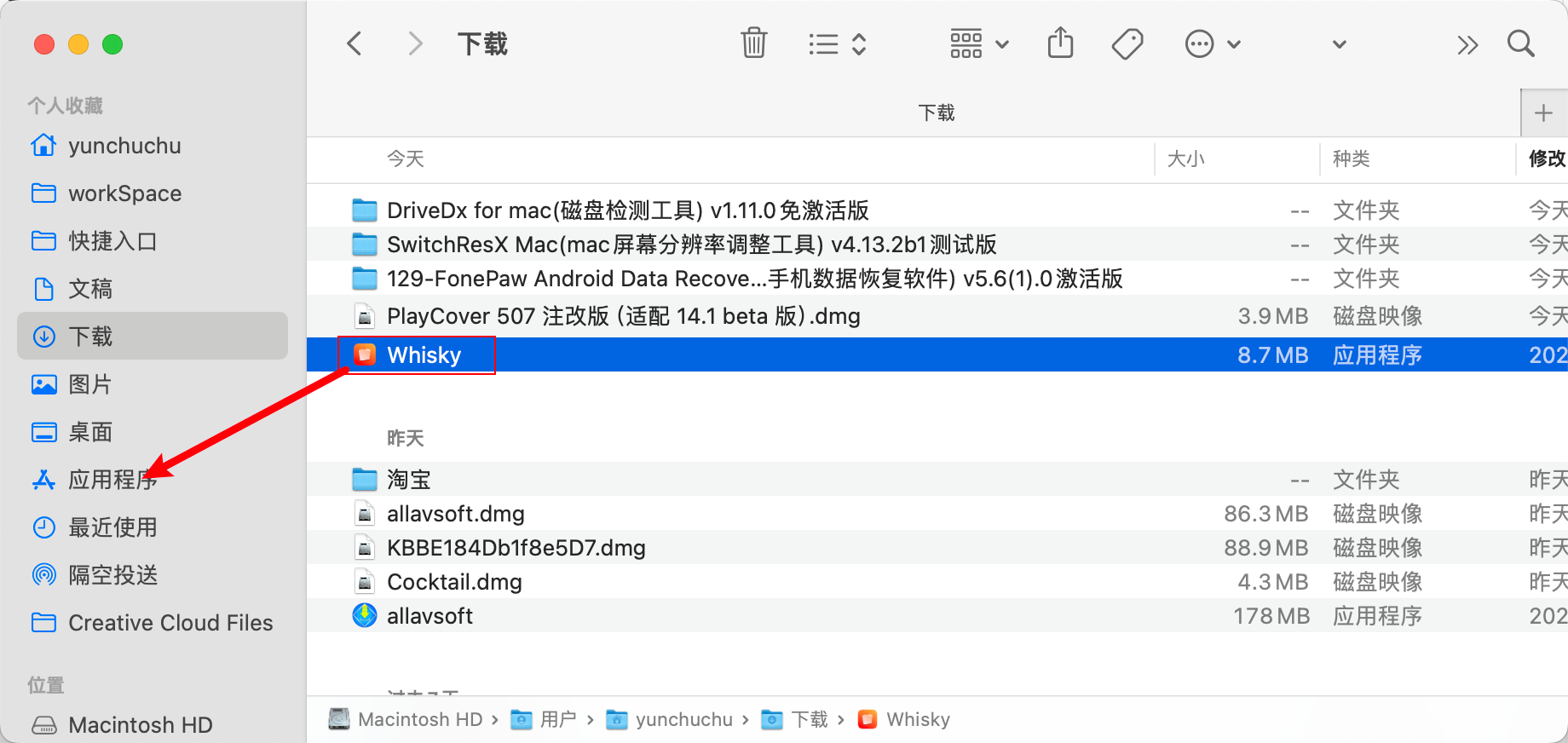
Task: Click the green fullscreen window button
Action: (x=112, y=44)
